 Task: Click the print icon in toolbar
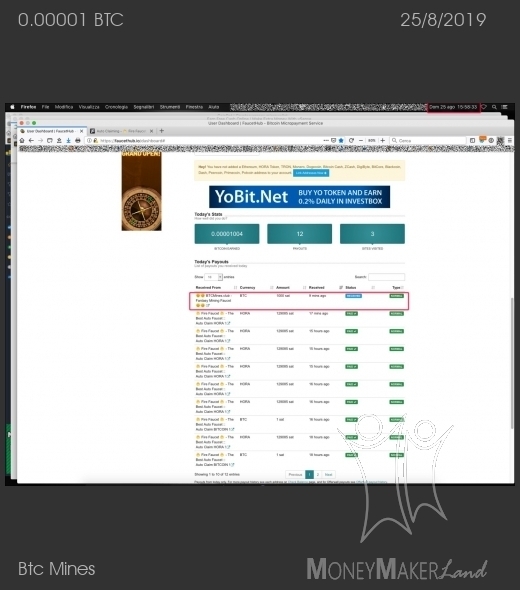click(x=78, y=140)
